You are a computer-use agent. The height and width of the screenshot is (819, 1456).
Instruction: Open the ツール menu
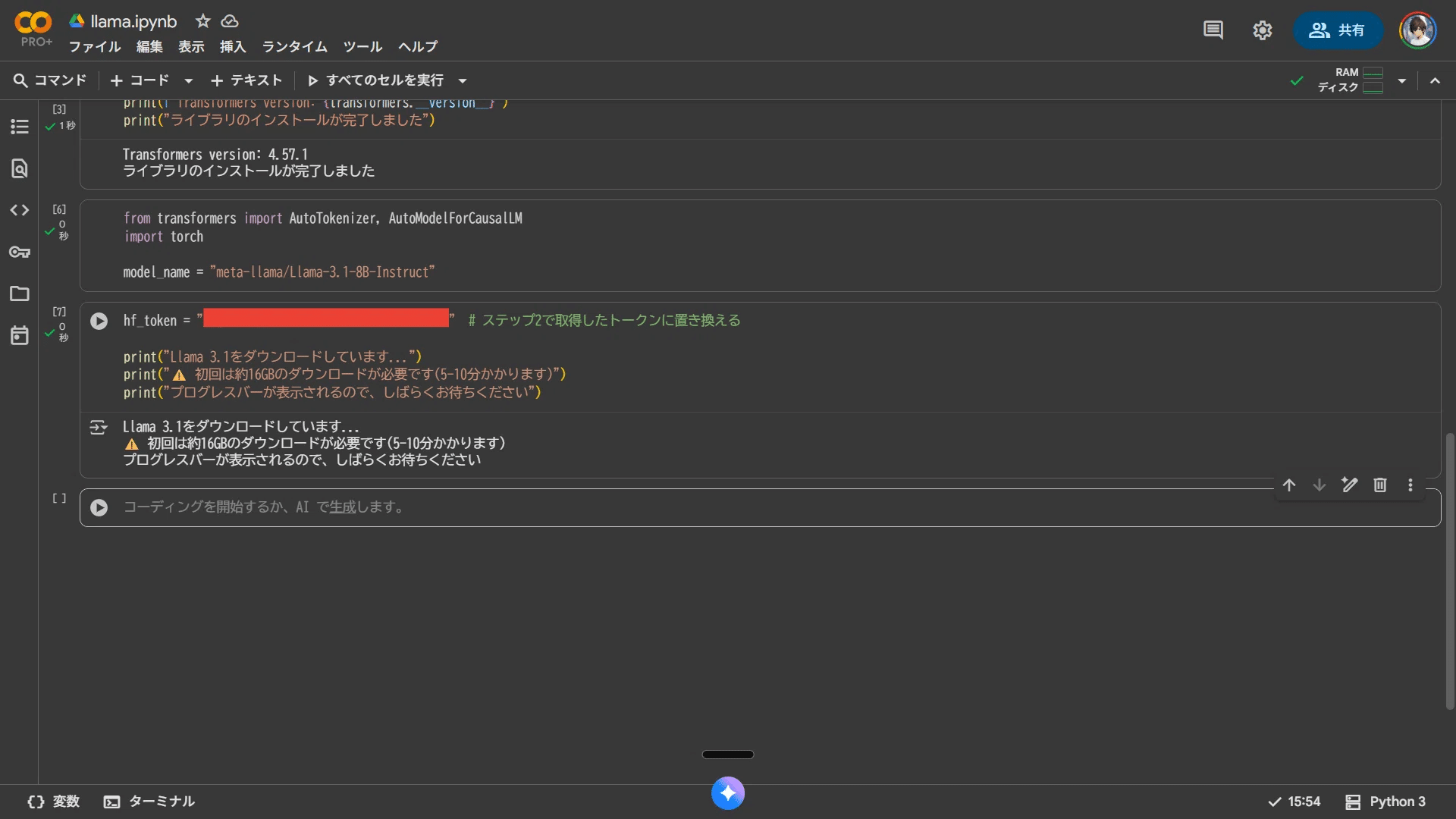362,47
